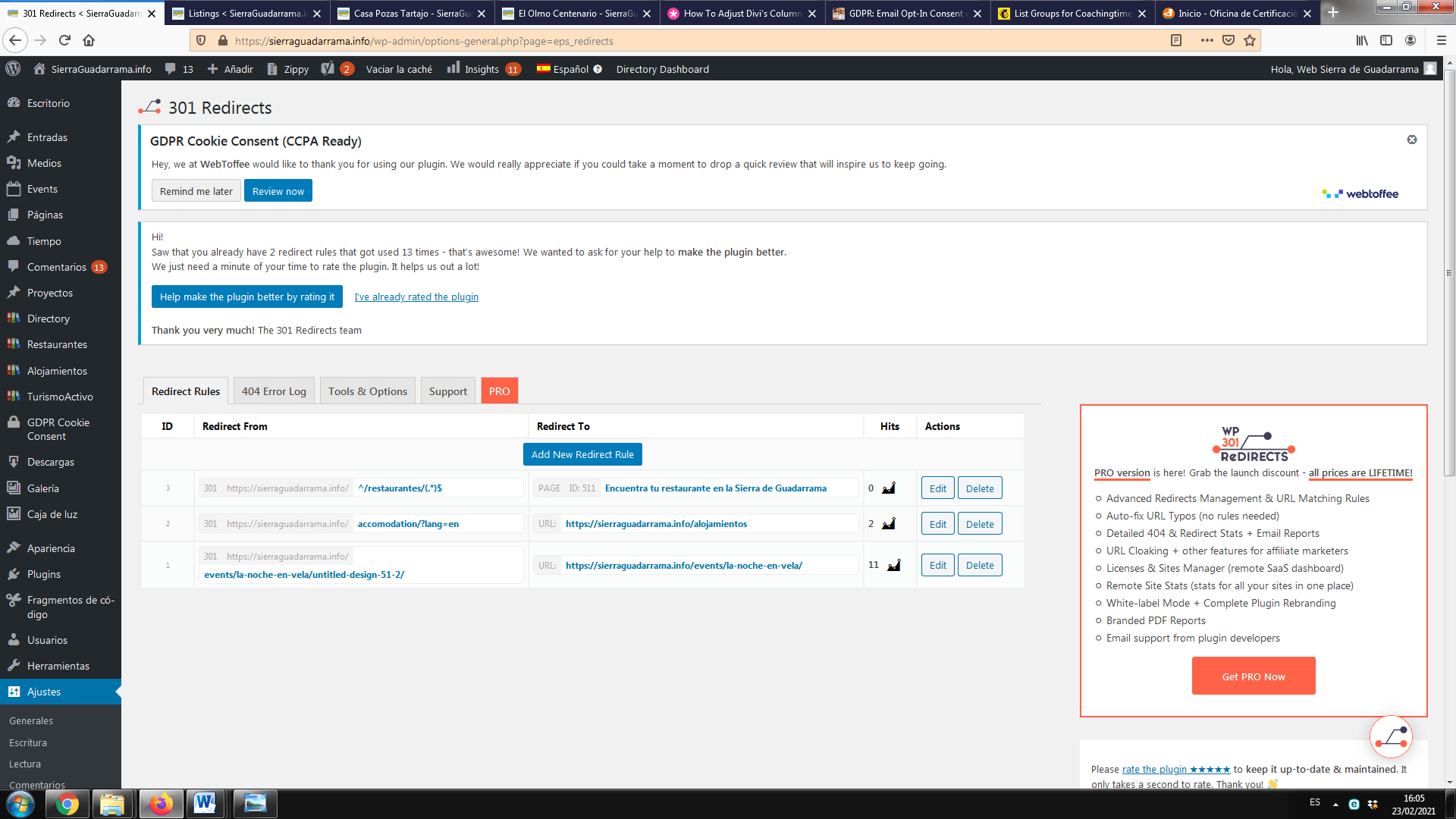
Task: Dismiss the GDPR Cookie Consent notice
Action: pos(1412,140)
